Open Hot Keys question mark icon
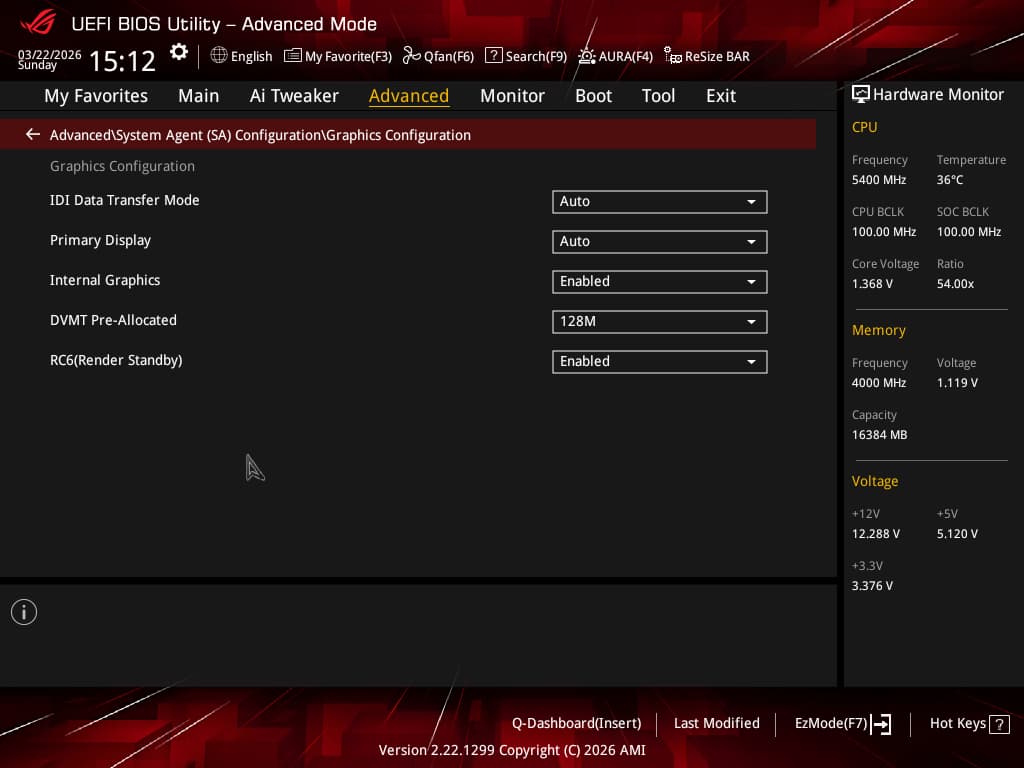The width and height of the screenshot is (1024, 768). tap(999, 724)
